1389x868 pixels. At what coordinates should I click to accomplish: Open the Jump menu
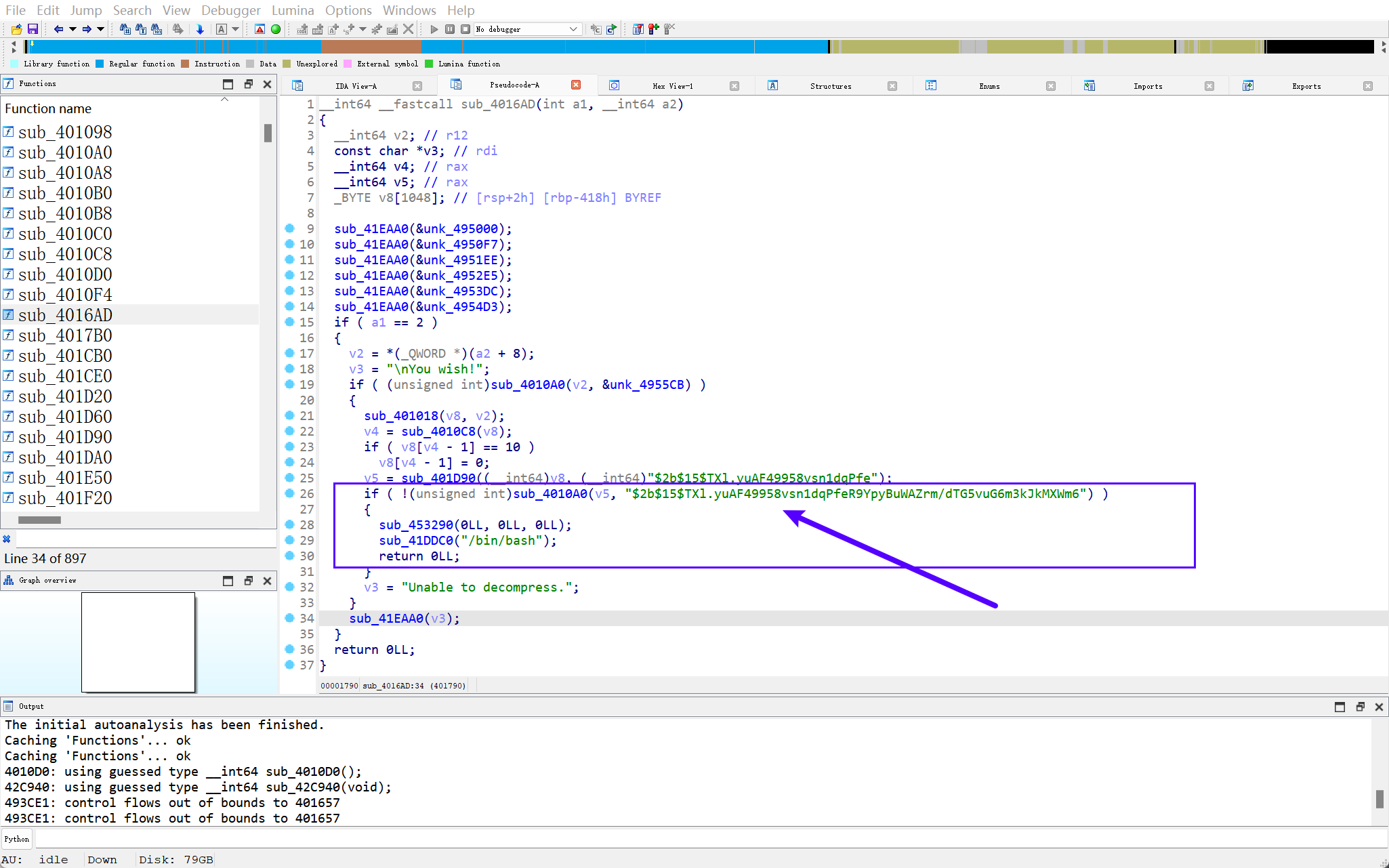(x=86, y=10)
